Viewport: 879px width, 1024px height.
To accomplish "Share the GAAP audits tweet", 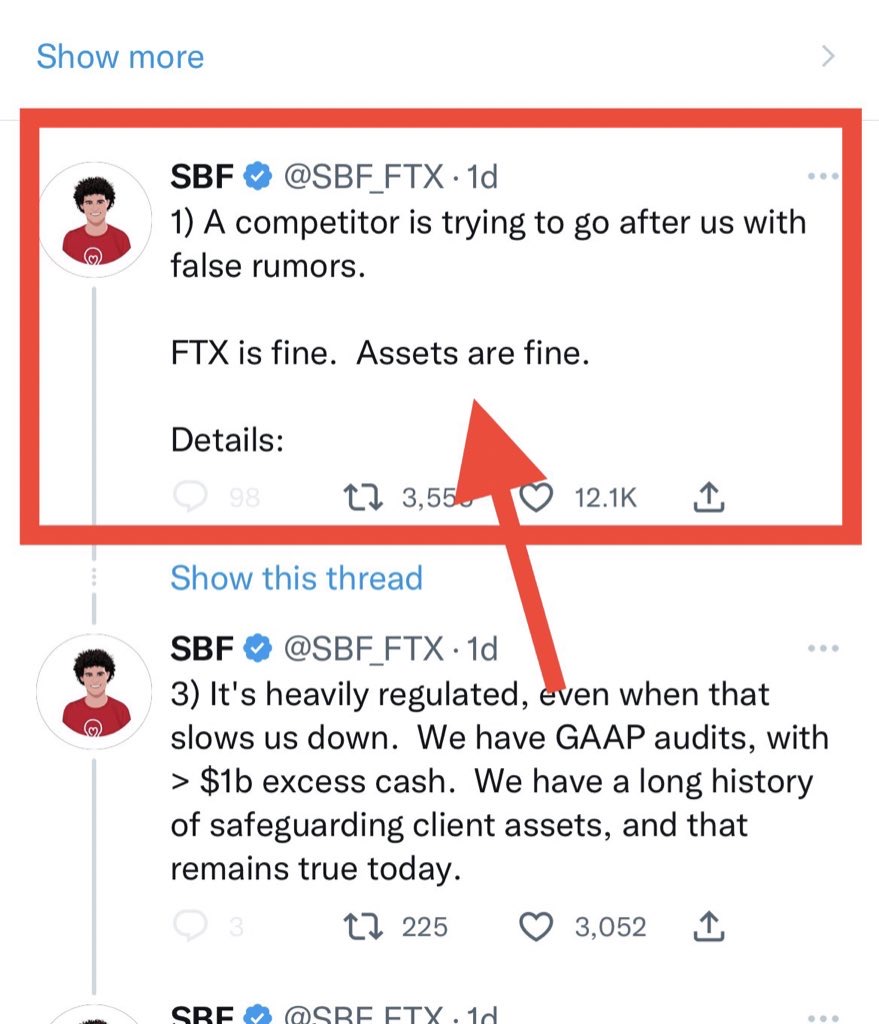I will coord(707,927).
